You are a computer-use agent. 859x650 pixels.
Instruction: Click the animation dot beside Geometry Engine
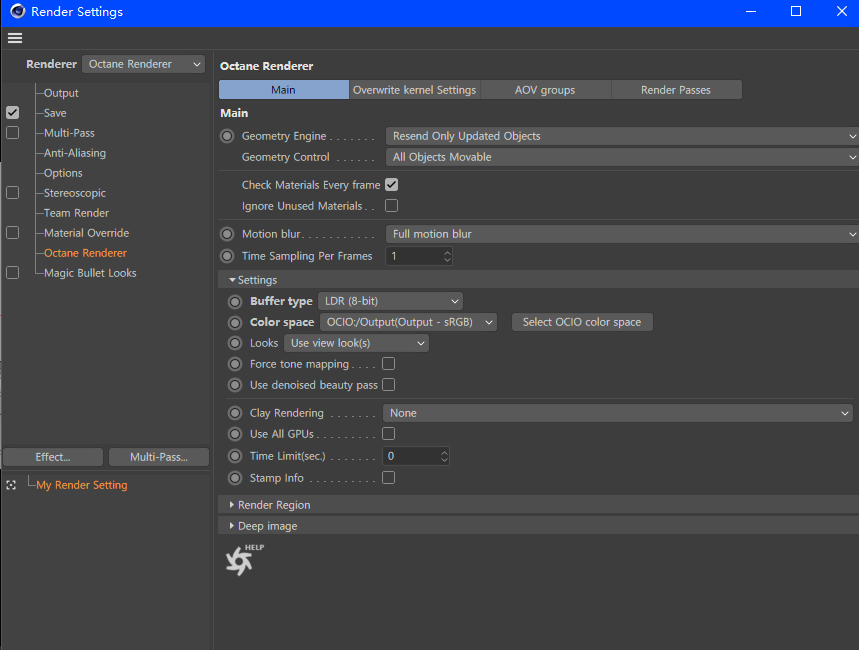[x=227, y=136]
